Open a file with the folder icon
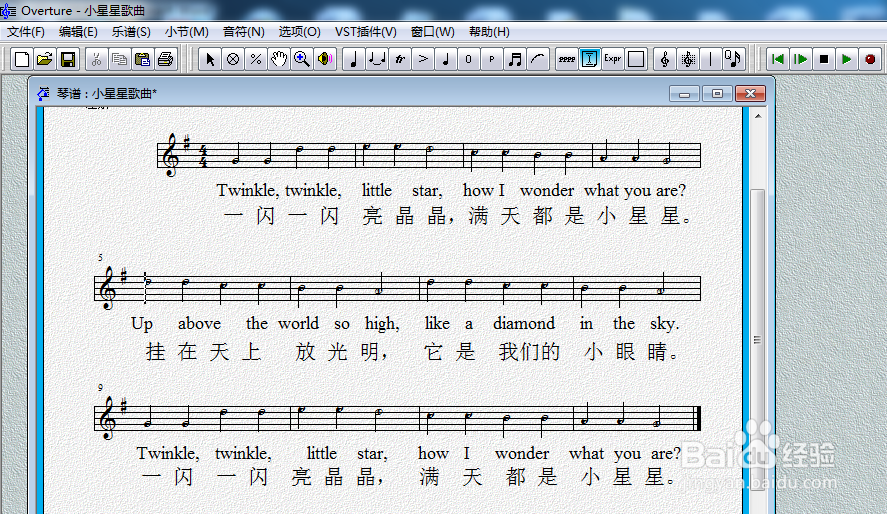Screen dimensions: 887x514 click(x=45, y=59)
